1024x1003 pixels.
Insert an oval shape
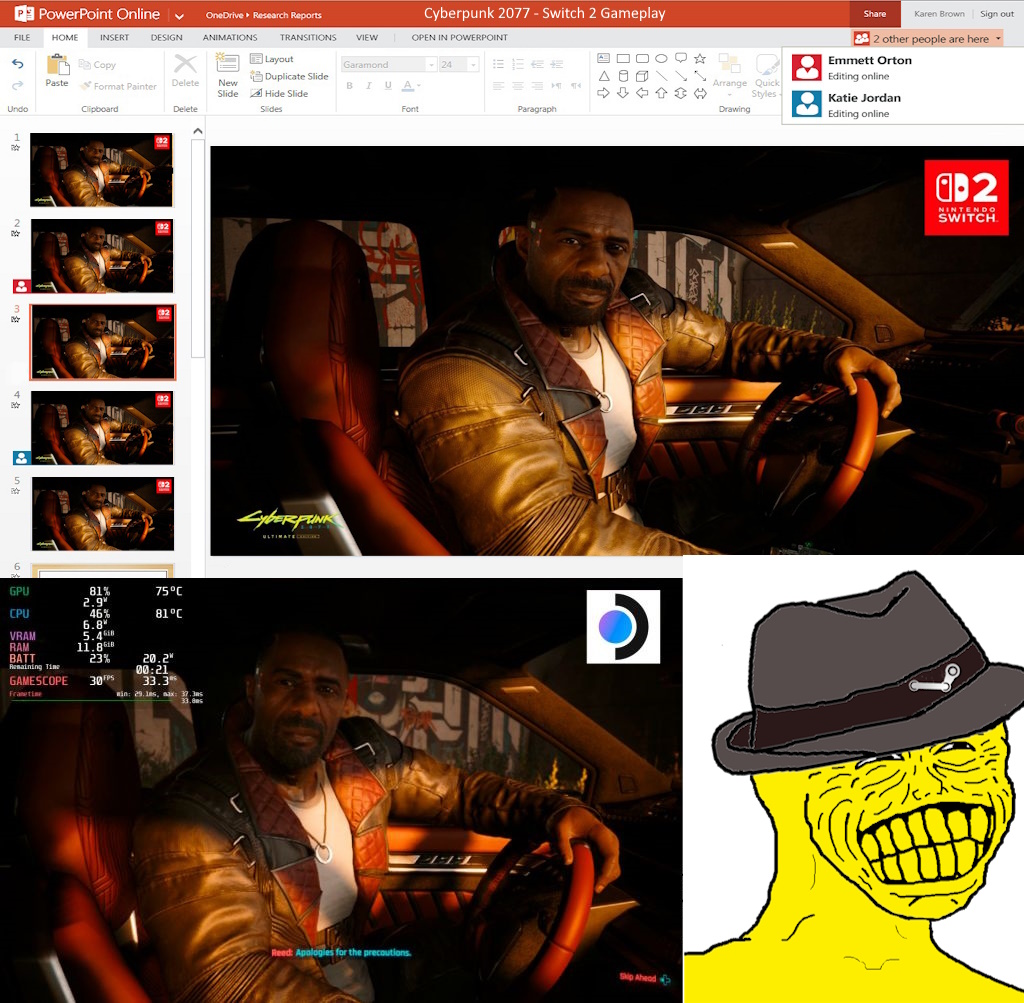coord(661,58)
